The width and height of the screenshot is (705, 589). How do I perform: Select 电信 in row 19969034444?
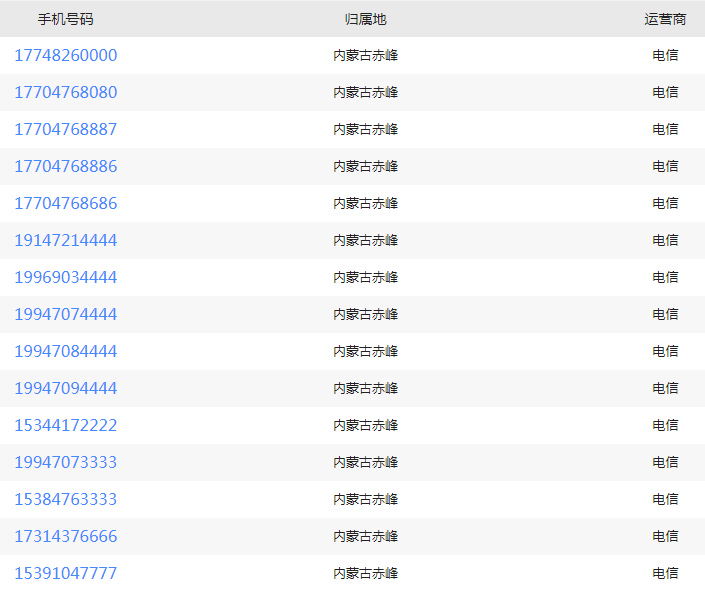pyautogui.click(x=665, y=277)
